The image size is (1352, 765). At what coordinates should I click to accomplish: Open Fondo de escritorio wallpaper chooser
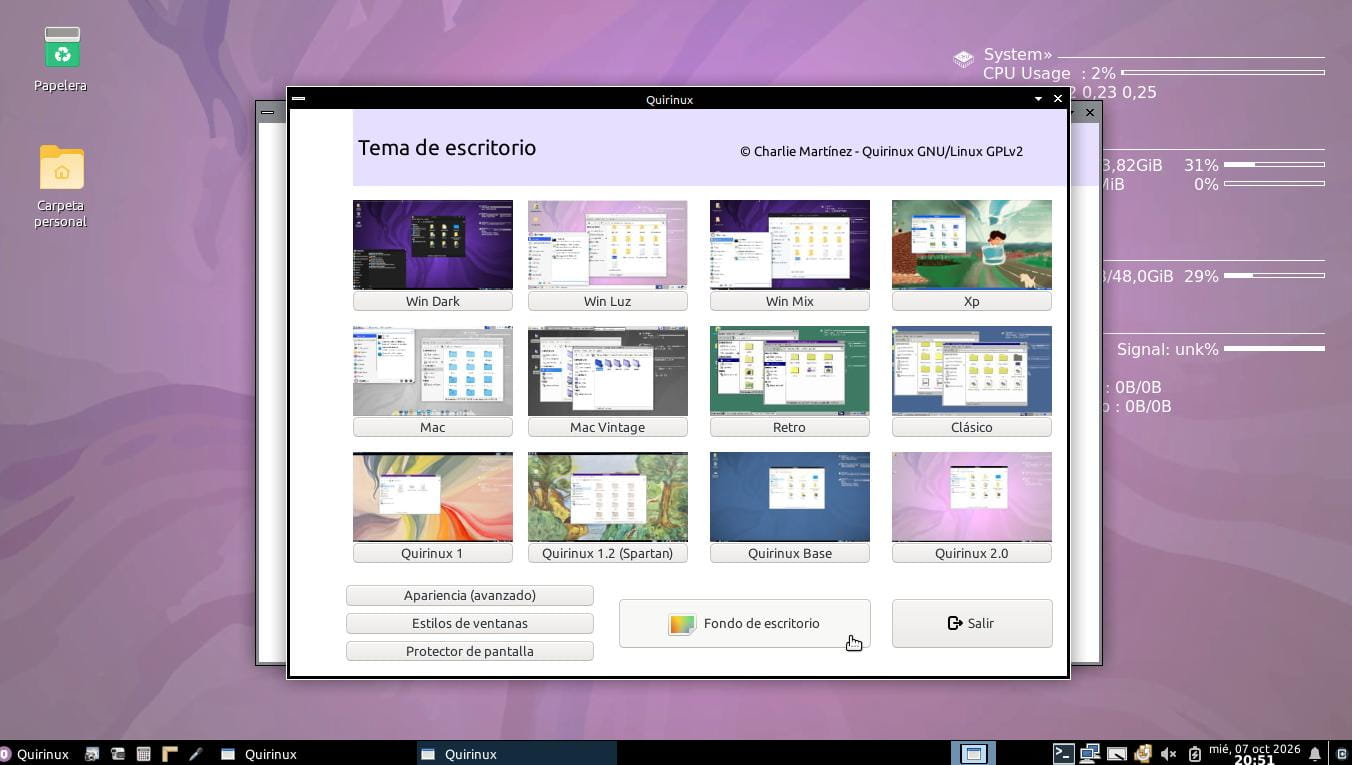coord(745,623)
